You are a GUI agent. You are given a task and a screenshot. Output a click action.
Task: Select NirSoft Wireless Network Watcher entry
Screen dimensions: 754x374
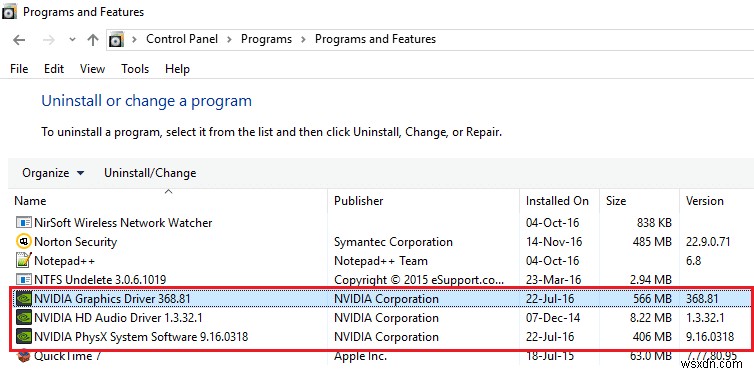pyautogui.click(x=123, y=223)
